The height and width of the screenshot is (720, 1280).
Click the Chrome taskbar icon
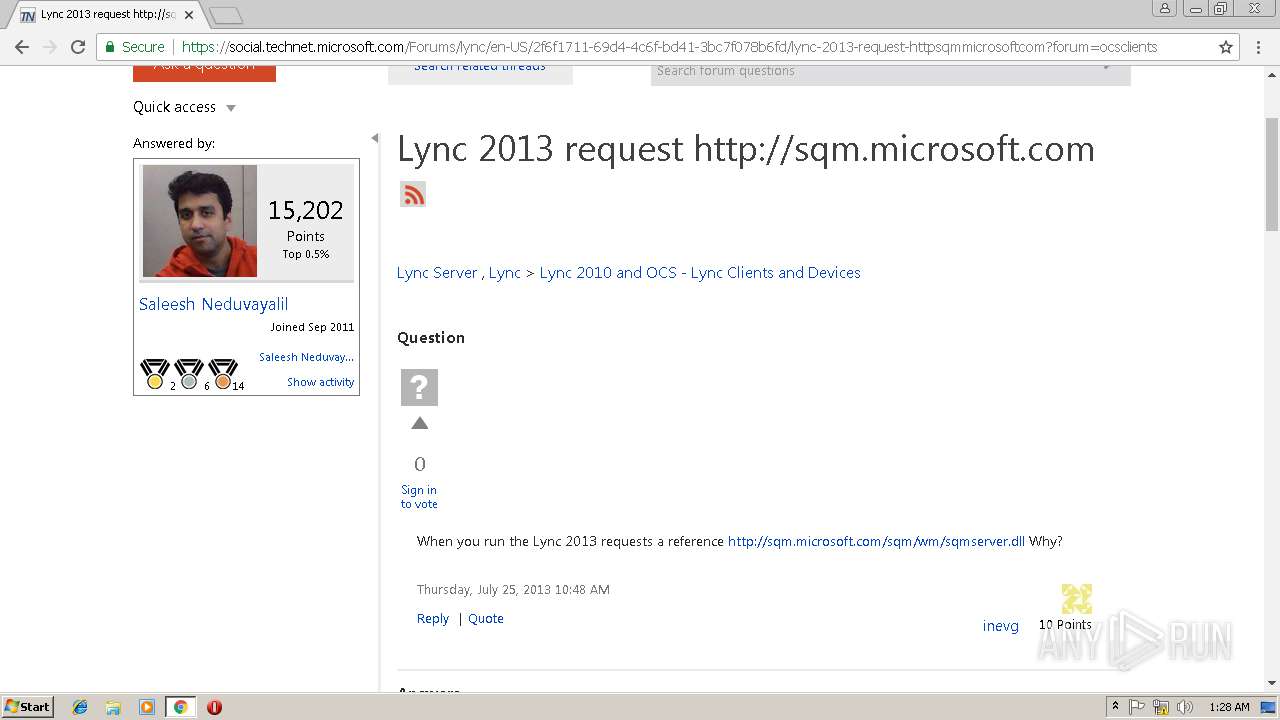[x=180, y=707]
